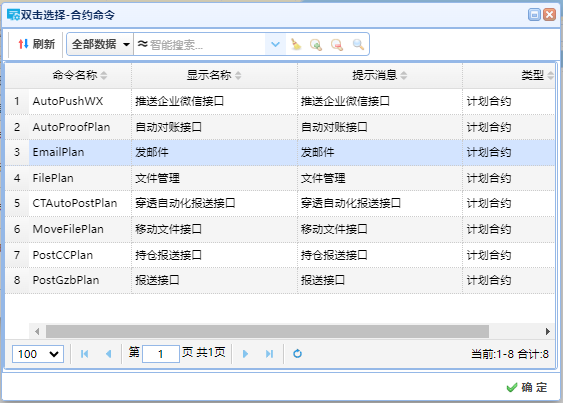Sort by 类型 column header
Screen dimensions: 563x403
coord(509,75)
